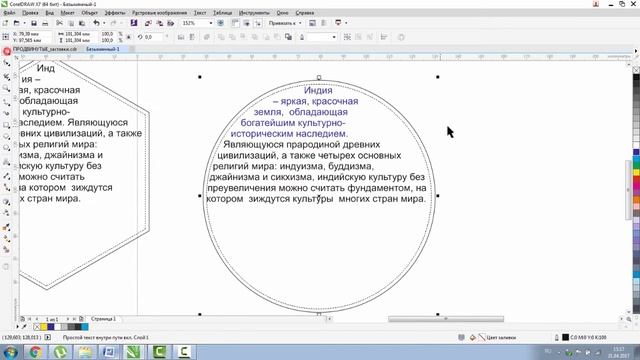Toggle full-screen preview button beside zoom level

[221, 23]
